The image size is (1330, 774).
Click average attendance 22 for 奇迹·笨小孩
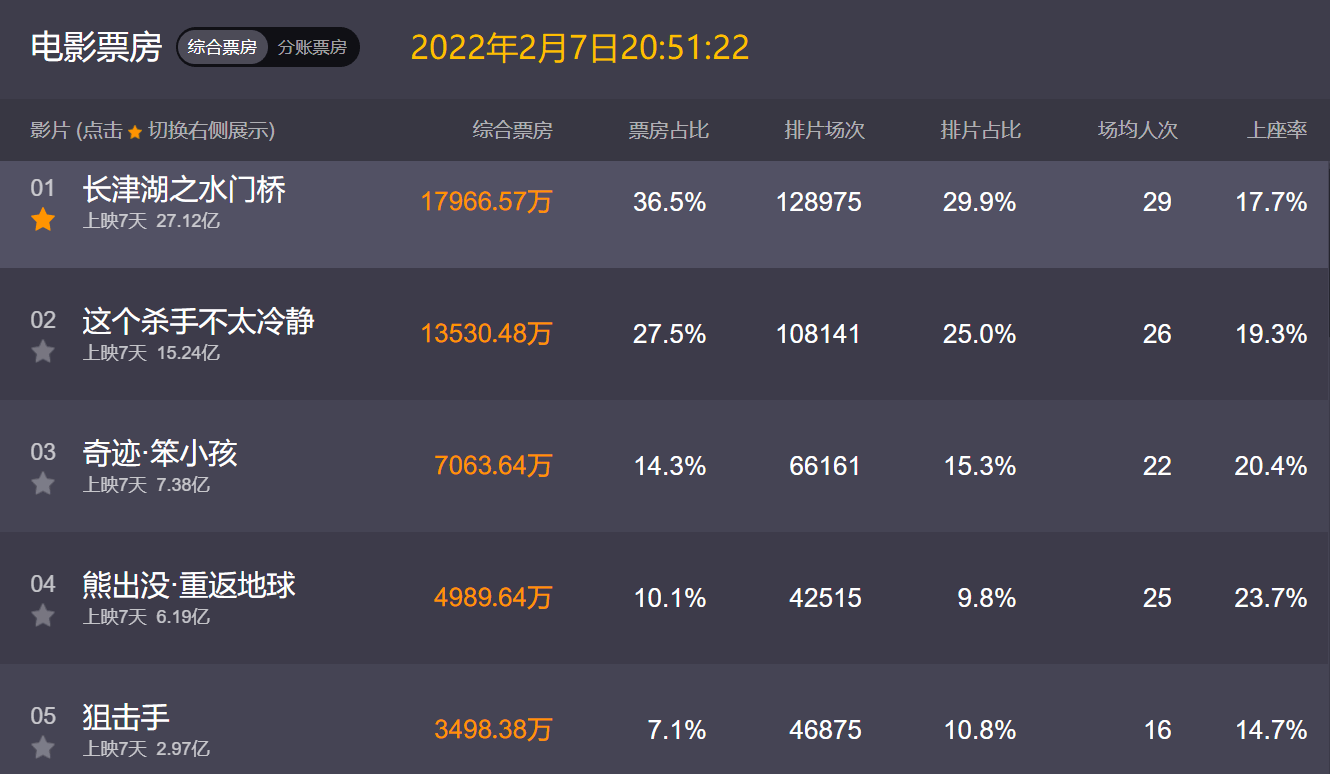pyautogui.click(x=1157, y=466)
